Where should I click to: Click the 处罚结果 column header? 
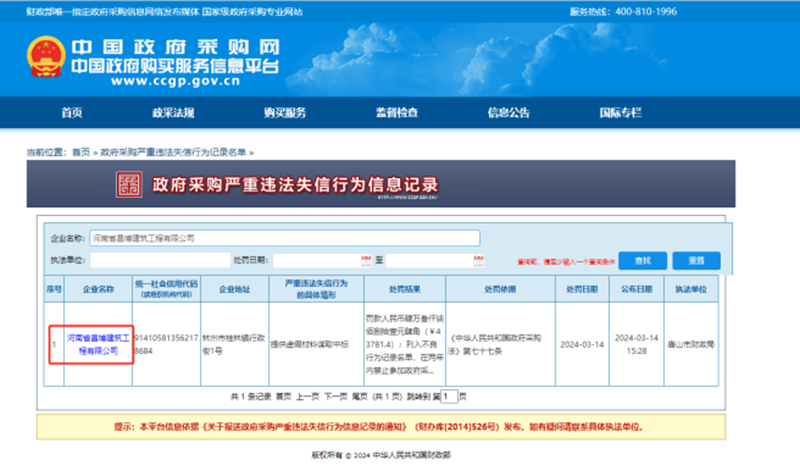[405, 289]
